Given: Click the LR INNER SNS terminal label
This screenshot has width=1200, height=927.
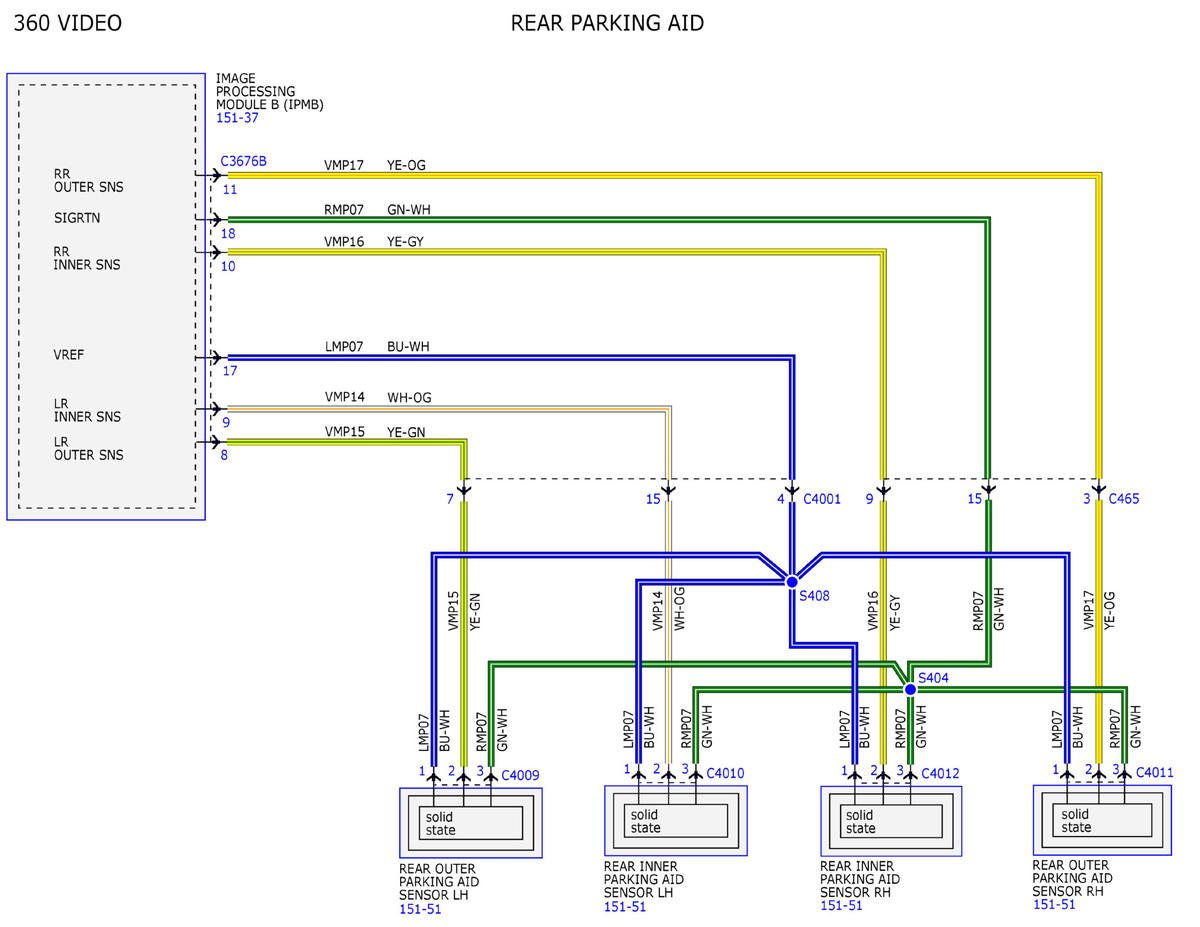Looking at the screenshot, I should (87, 410).
